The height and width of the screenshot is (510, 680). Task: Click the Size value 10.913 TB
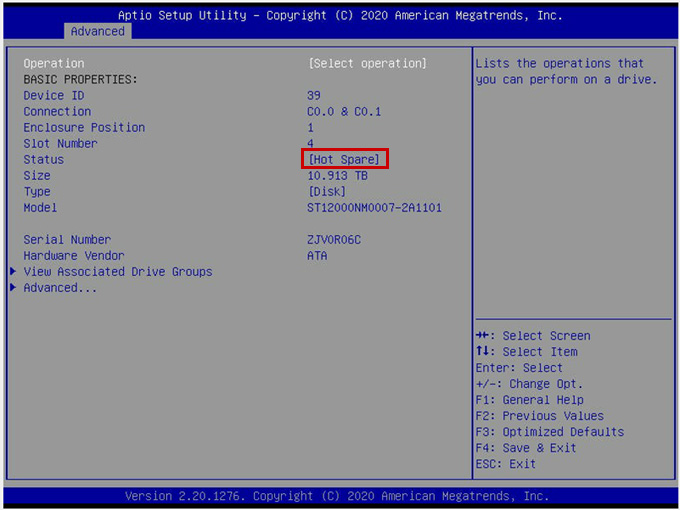click(337, 175)
